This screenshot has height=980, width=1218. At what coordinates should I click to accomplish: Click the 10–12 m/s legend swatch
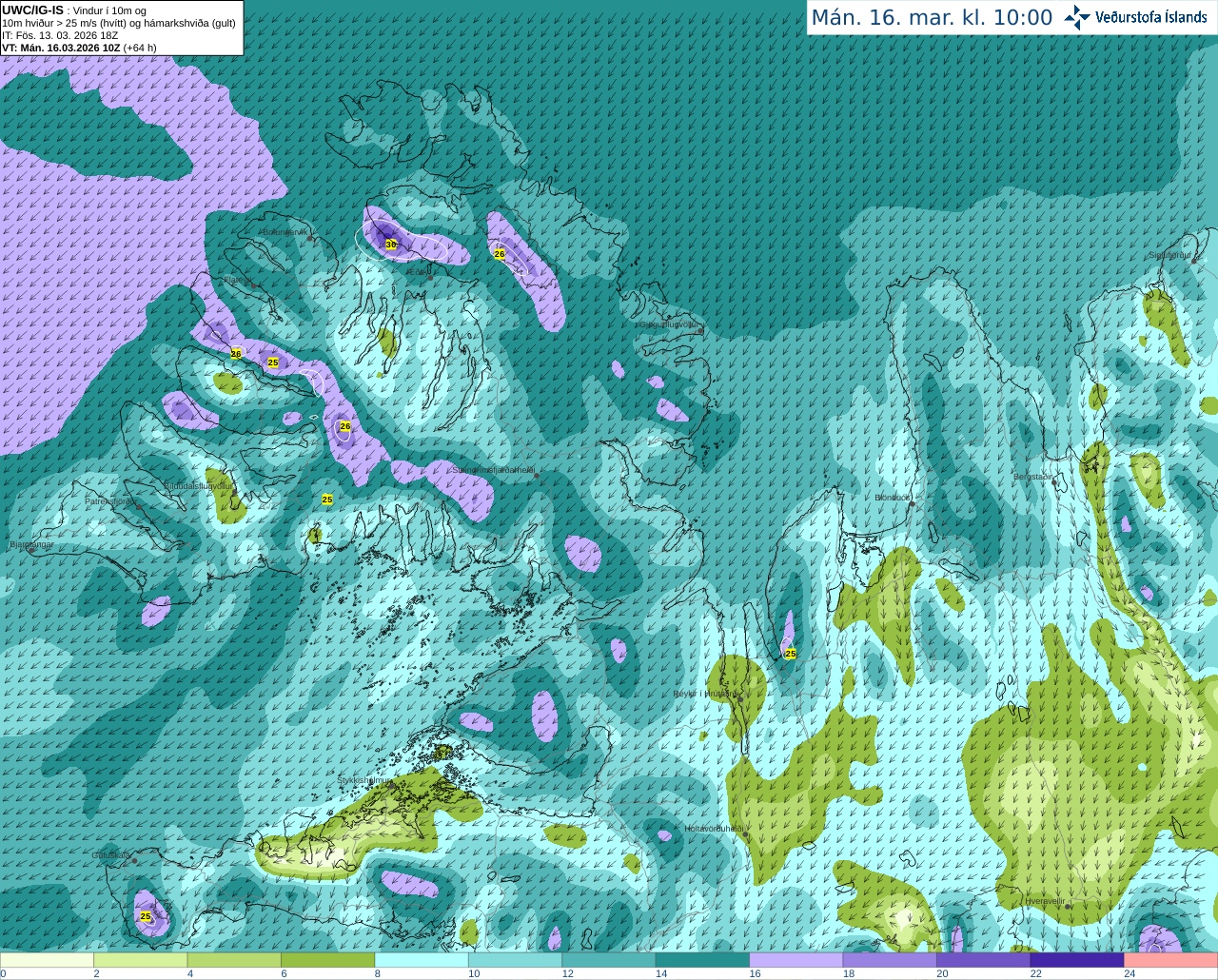(515, 960)
